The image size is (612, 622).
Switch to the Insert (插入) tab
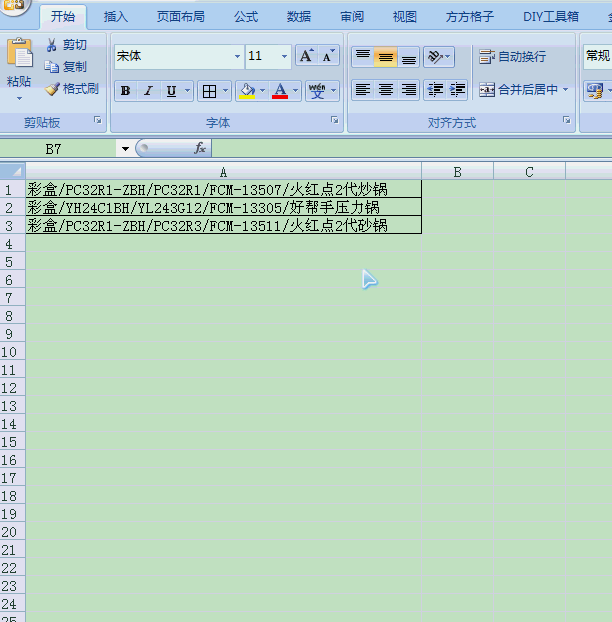tap(116, 17)
